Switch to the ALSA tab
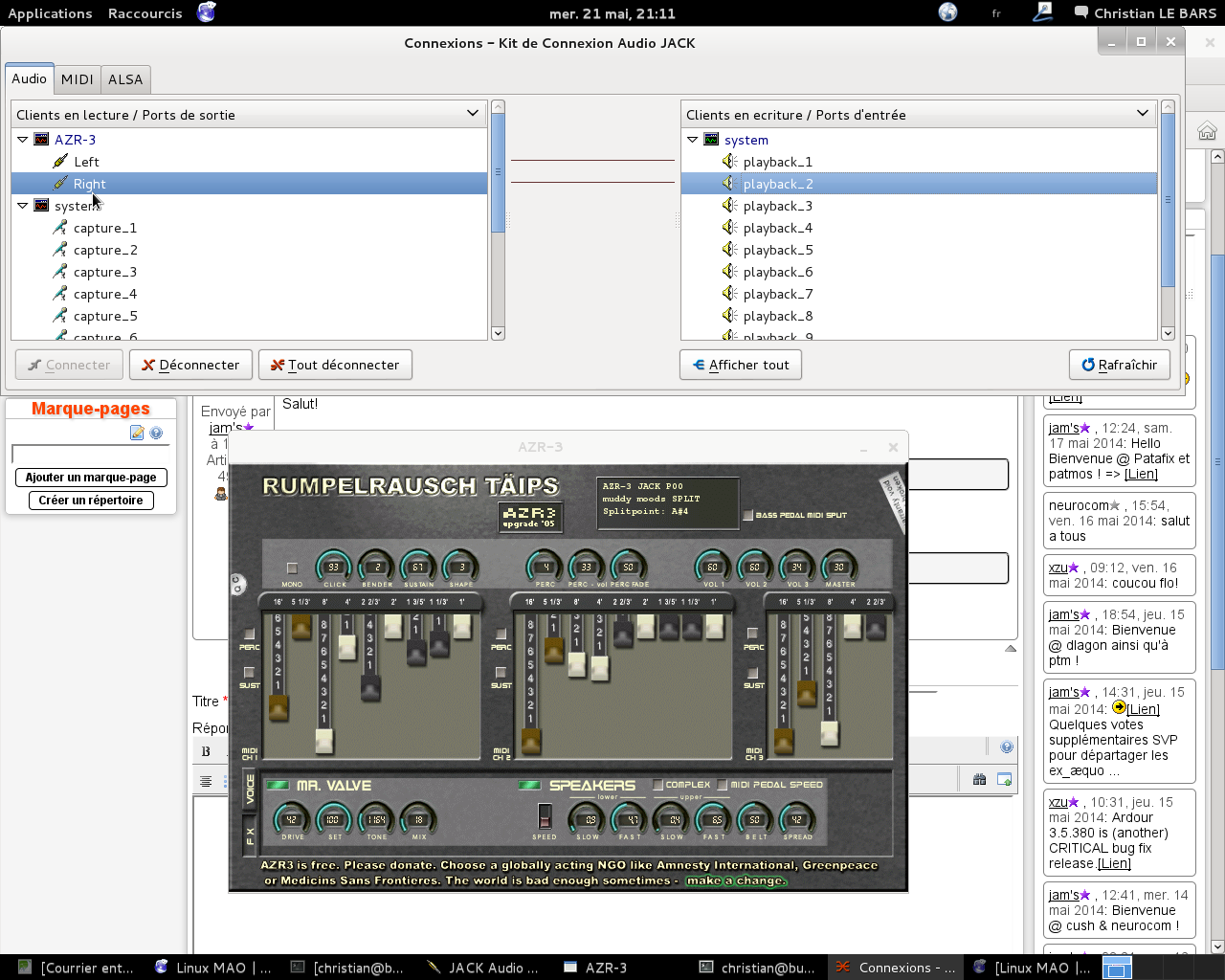The image size is (1225, 980). (125, 79)
